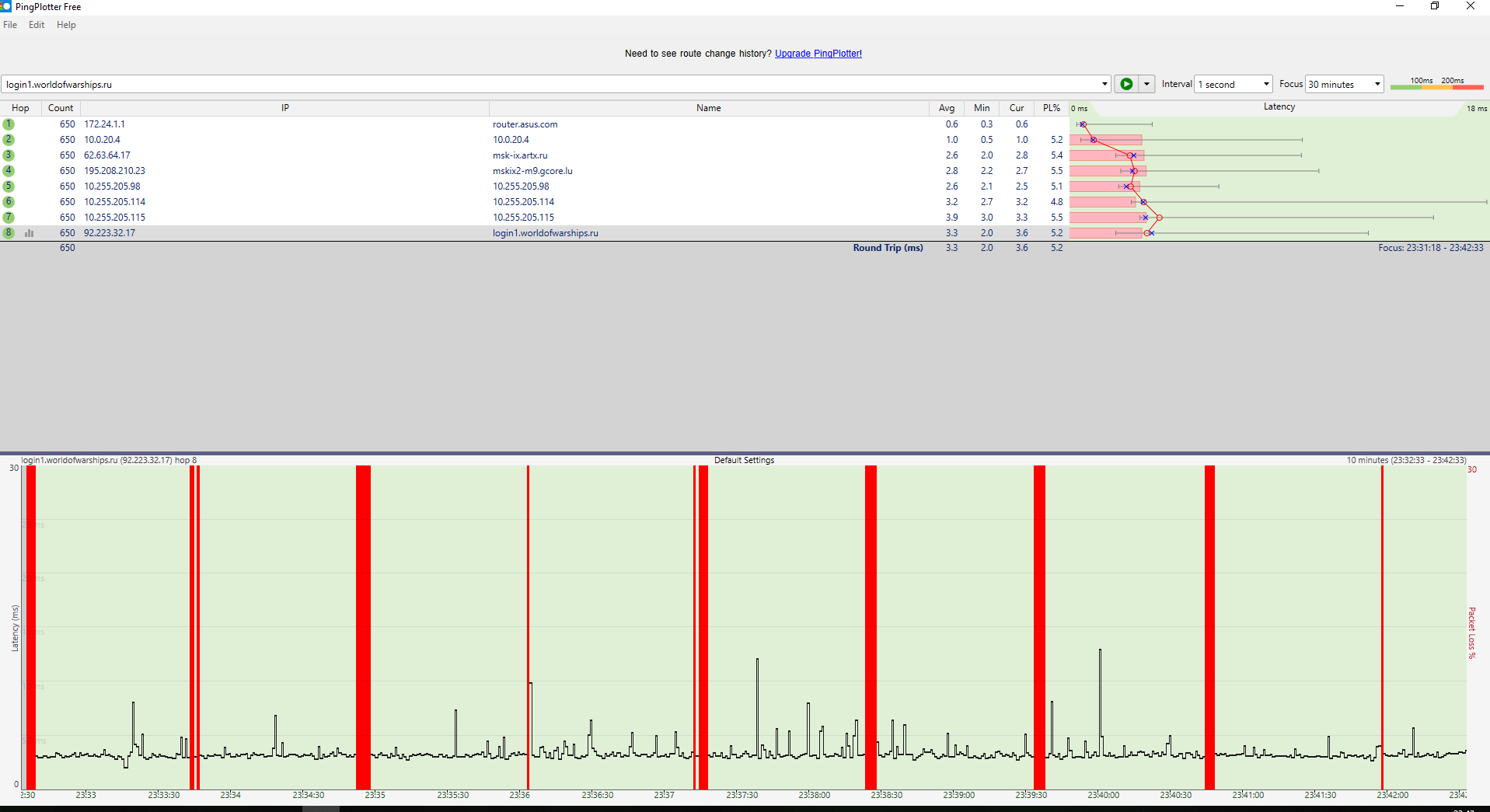Click name msk-ix.artx.ru

point(520,155)
